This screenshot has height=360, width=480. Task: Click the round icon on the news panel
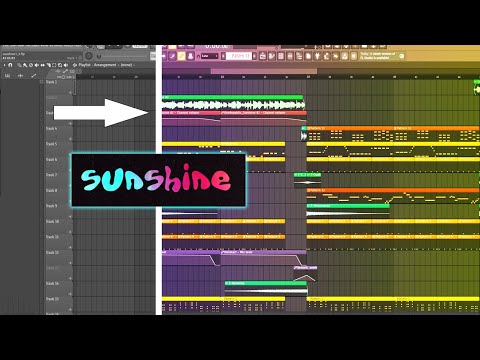point(402,56)
